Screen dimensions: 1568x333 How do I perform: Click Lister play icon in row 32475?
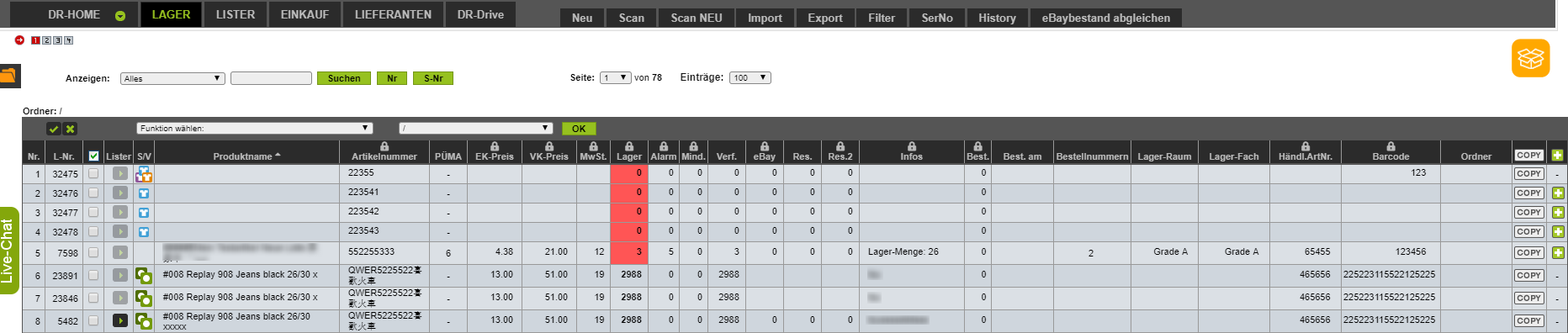click(120, 173)
